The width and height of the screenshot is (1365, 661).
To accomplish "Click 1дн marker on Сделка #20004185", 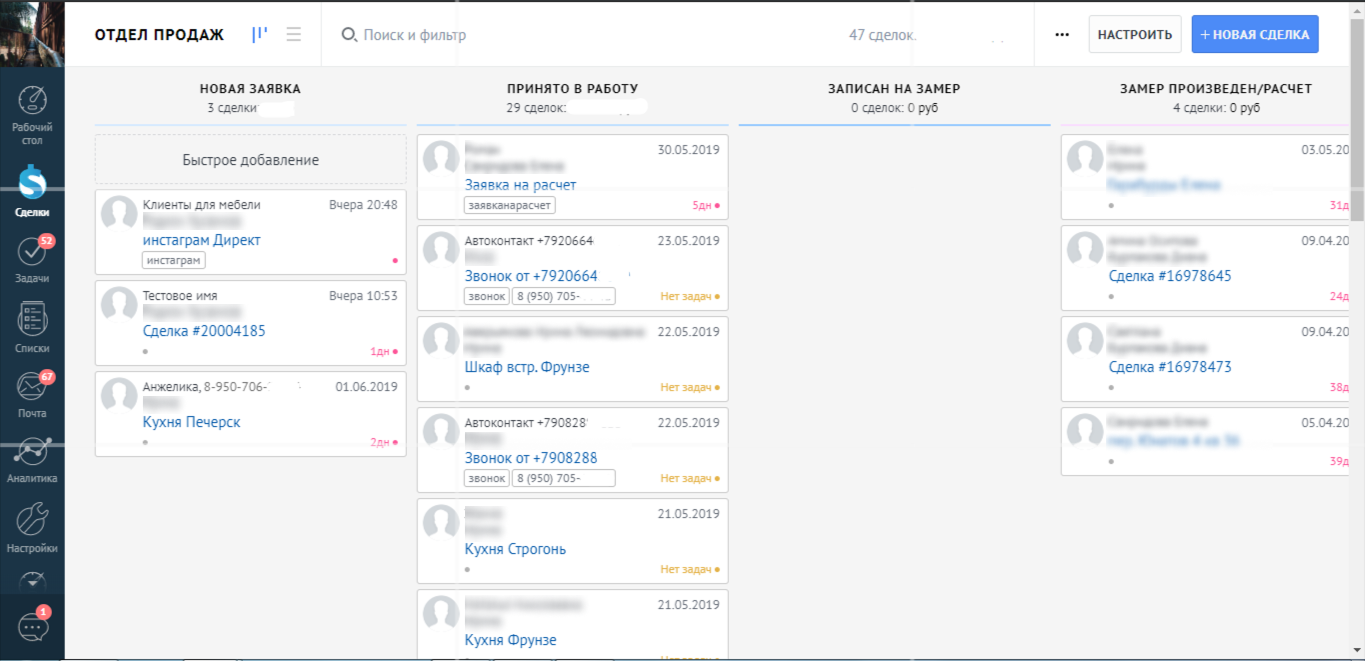I will (x=384, y=351).
